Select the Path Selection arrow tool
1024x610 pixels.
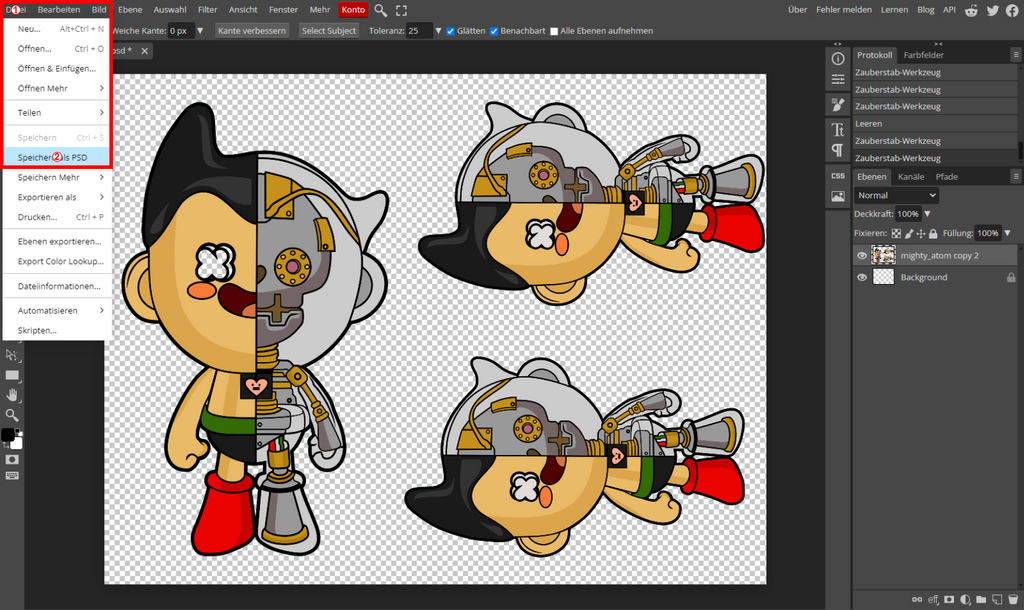click(x=12, y=355)
